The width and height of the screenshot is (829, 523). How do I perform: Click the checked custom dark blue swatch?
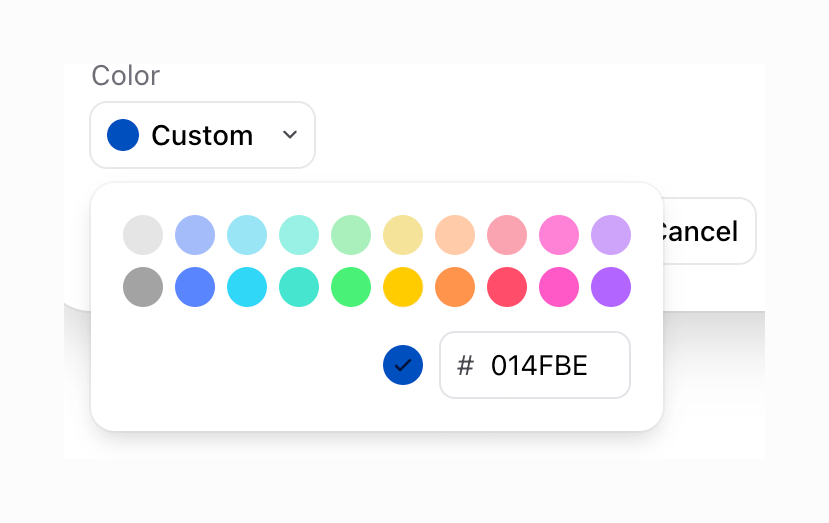tap(403, 365)
